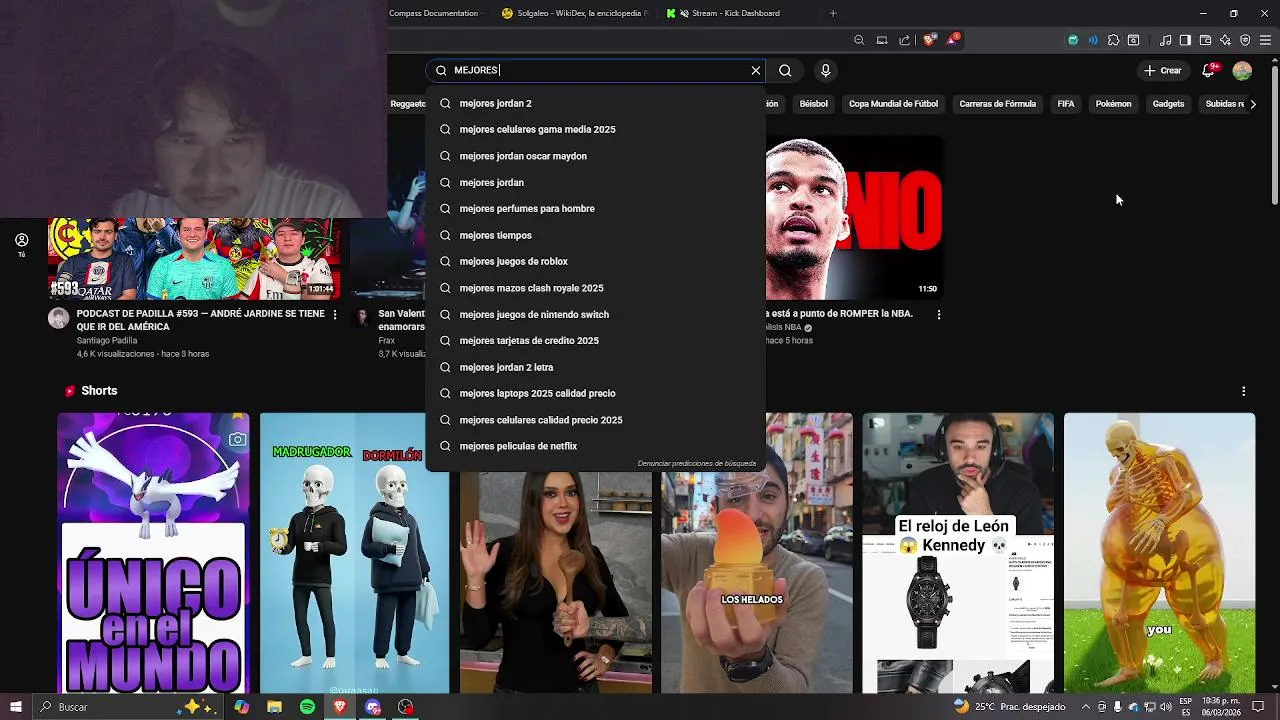
Task: Choose suggestion 'mejores peliculas de netflix'
Action: [596, 446]
